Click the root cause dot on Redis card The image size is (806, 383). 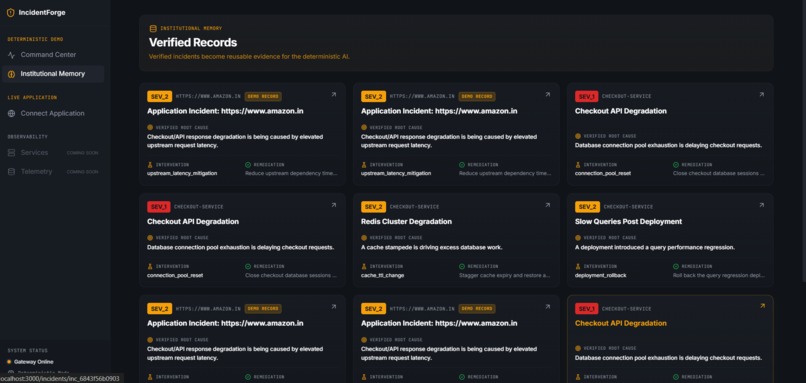click(364, 238)
